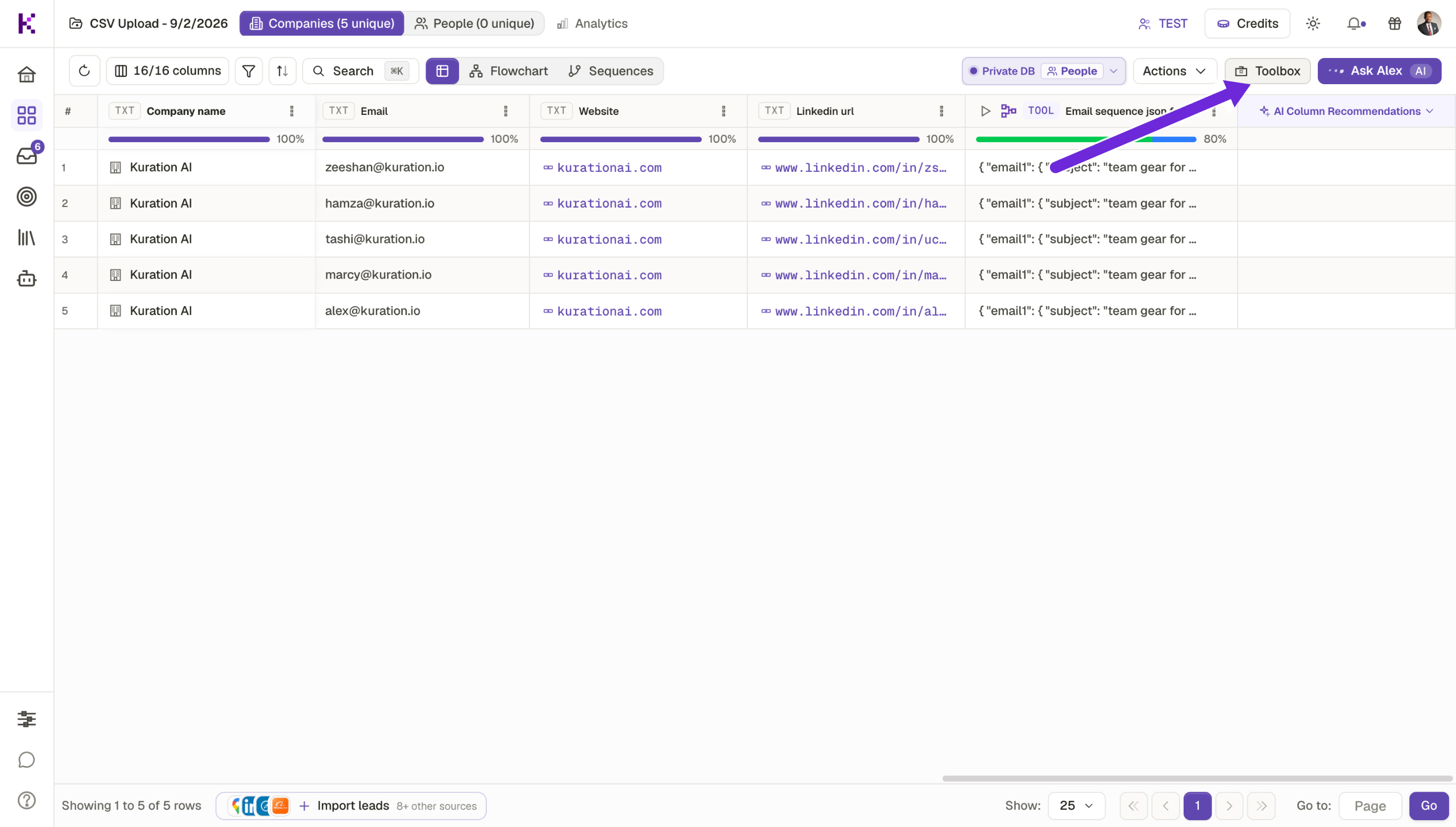Open kurationai.com link in row 1
This screenshot has height=827, width=1456.
609,168
